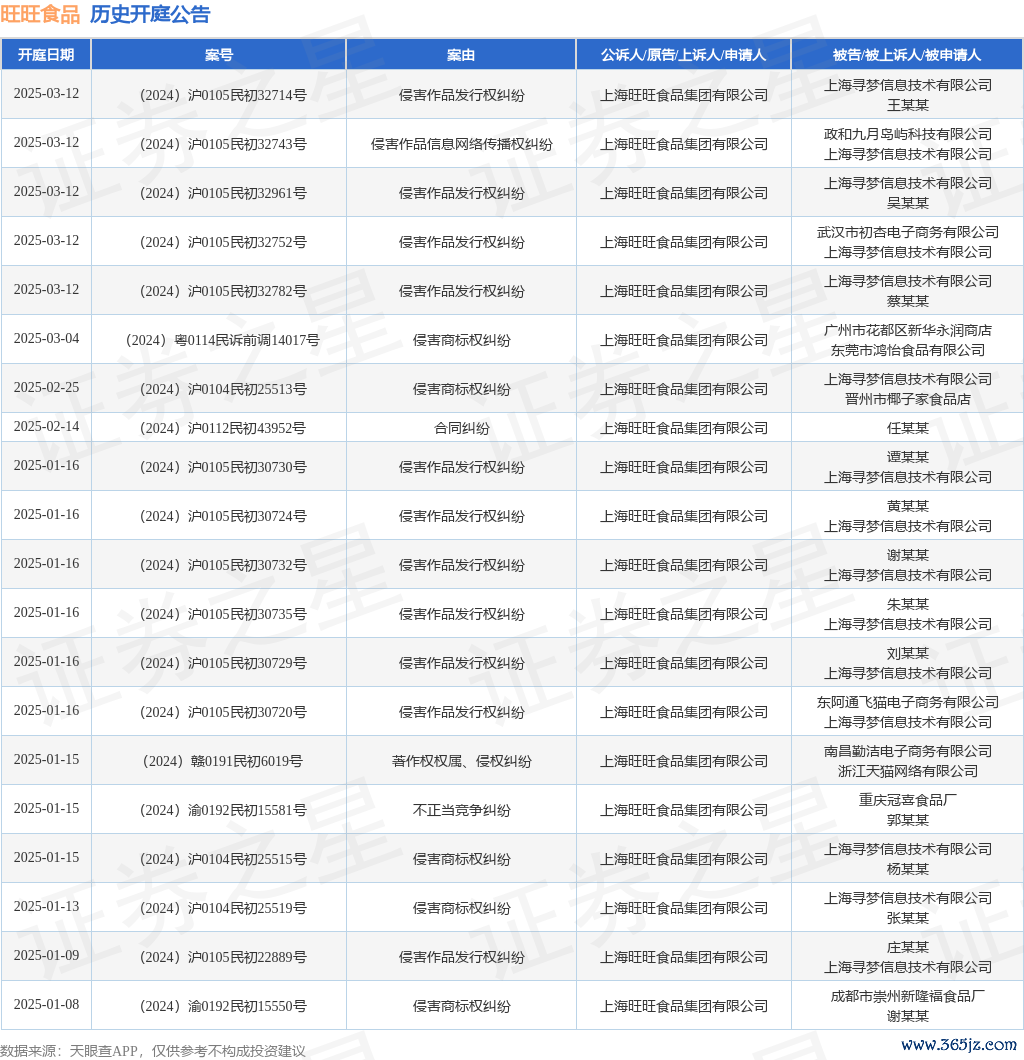Click case number 沪0105民初32782号
Viewport: 1024px width, 1060px height.
223,291
